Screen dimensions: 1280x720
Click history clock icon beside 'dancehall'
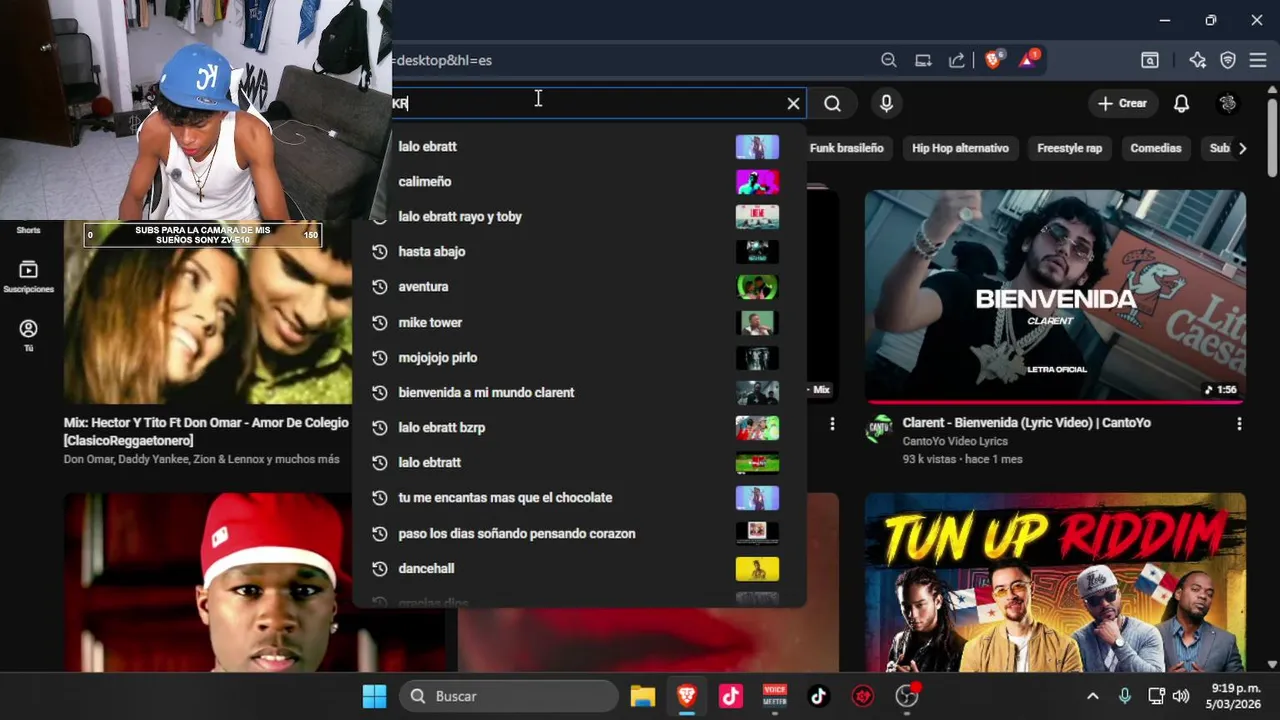[x=379, y=568]
